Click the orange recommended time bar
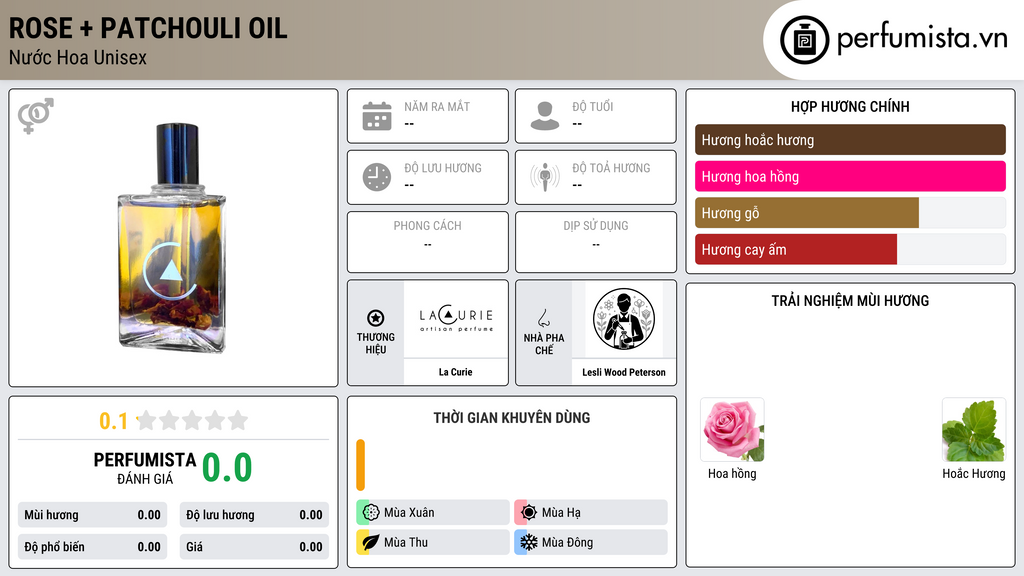This screenshot has width=1024, height=576. 360,465
